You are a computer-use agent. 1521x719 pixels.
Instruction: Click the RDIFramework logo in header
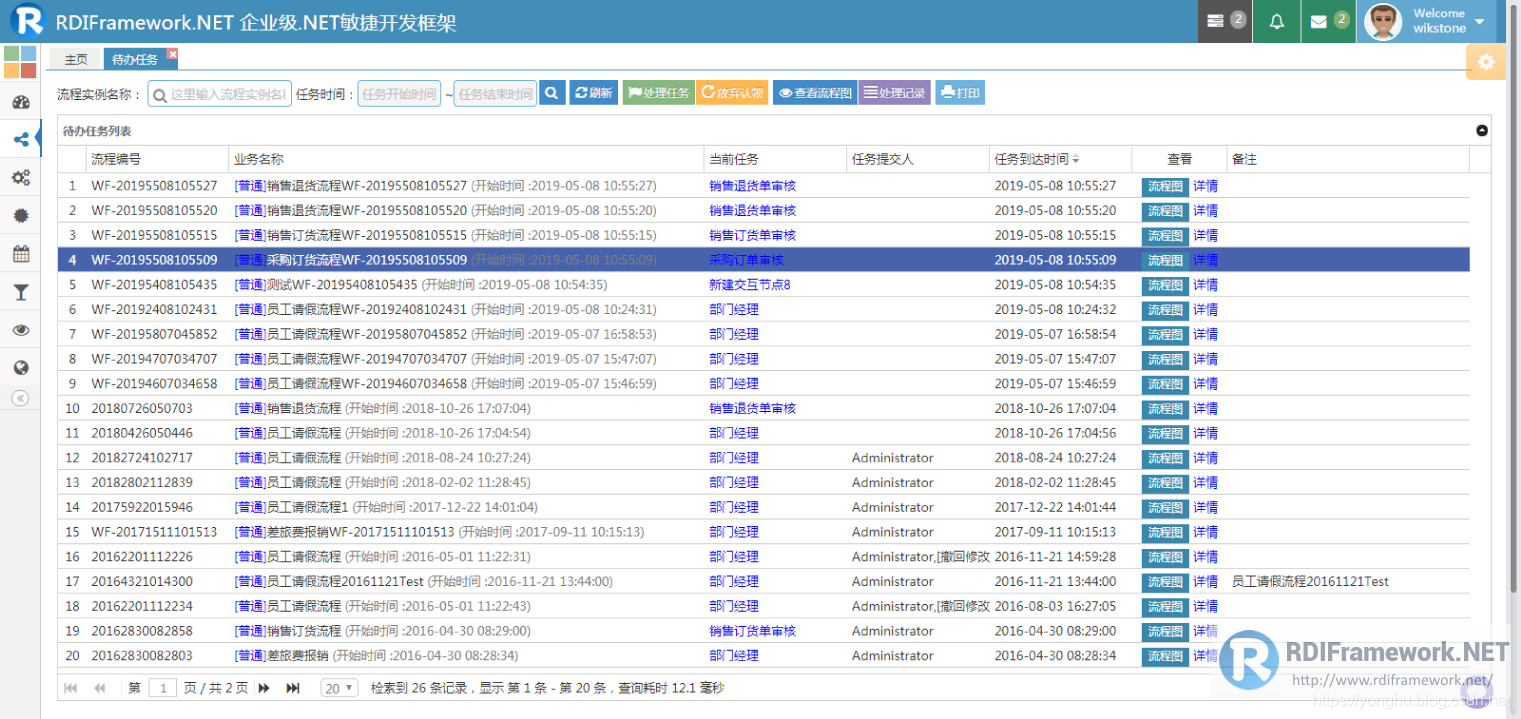click(28, 21)
